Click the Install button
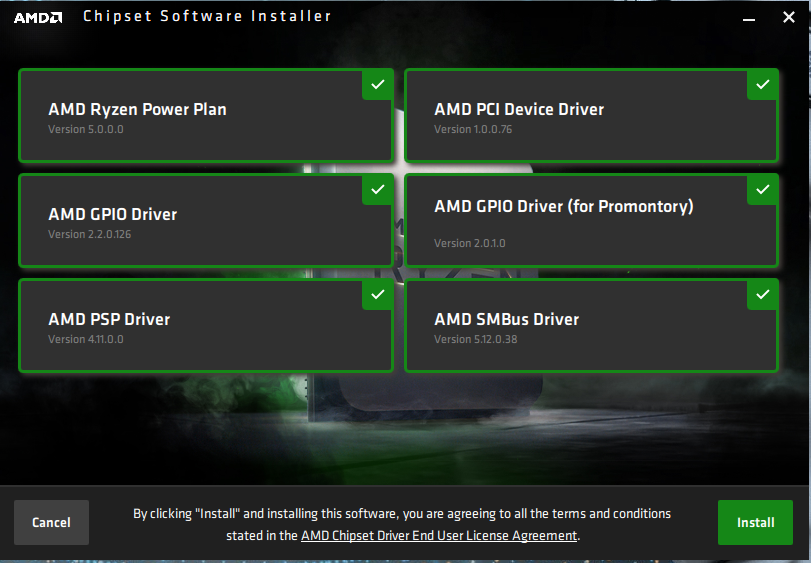Image resolution: width=811 pixels, height=563 pixels. (755, 522)
